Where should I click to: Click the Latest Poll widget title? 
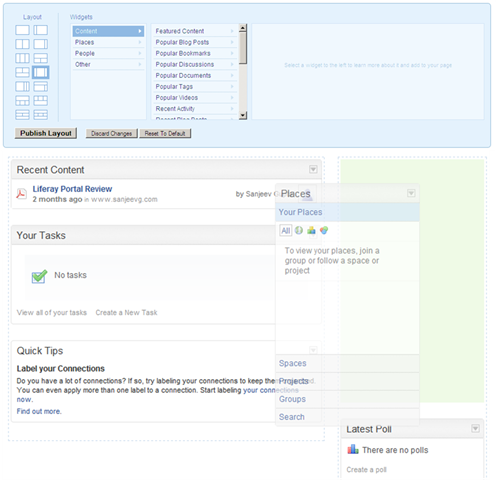point(369,429)
